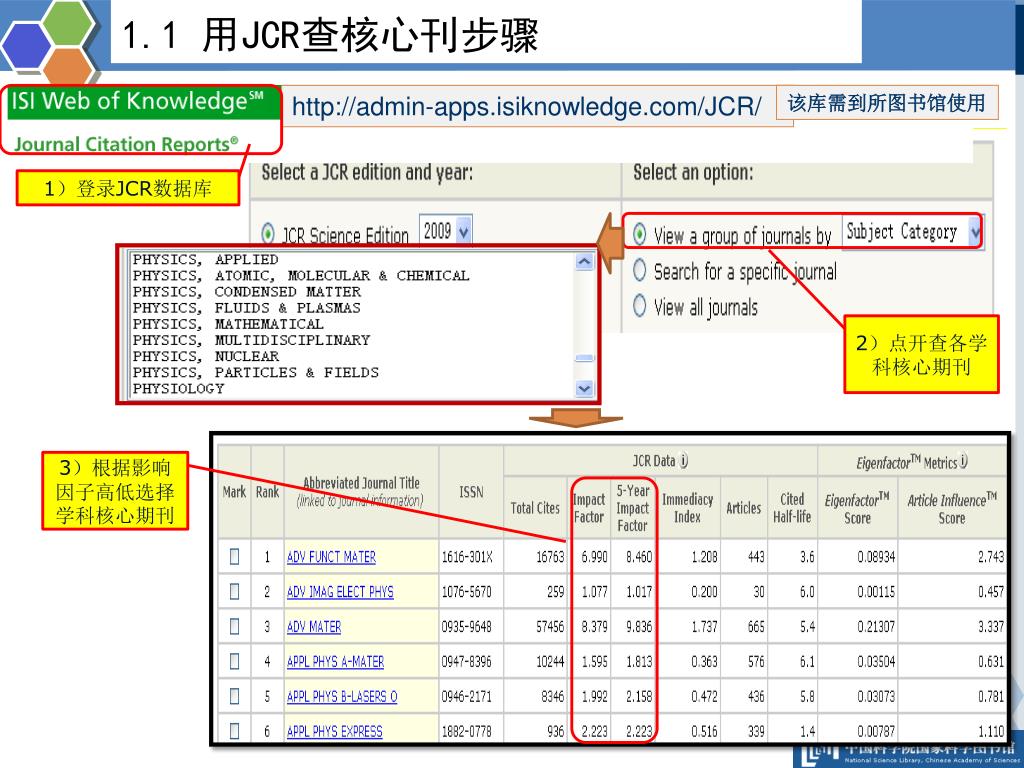Mark the ADV MATER checkbox
Screen dimensions: 1024x768
click(234, 626)
